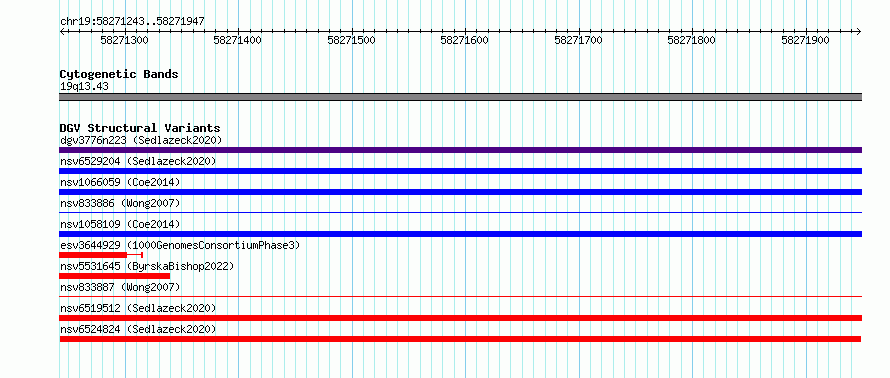Screen dimensions: 890x378
Task: Click the nsv1058109 blue variant bar
Action: (x=460, y=234)
